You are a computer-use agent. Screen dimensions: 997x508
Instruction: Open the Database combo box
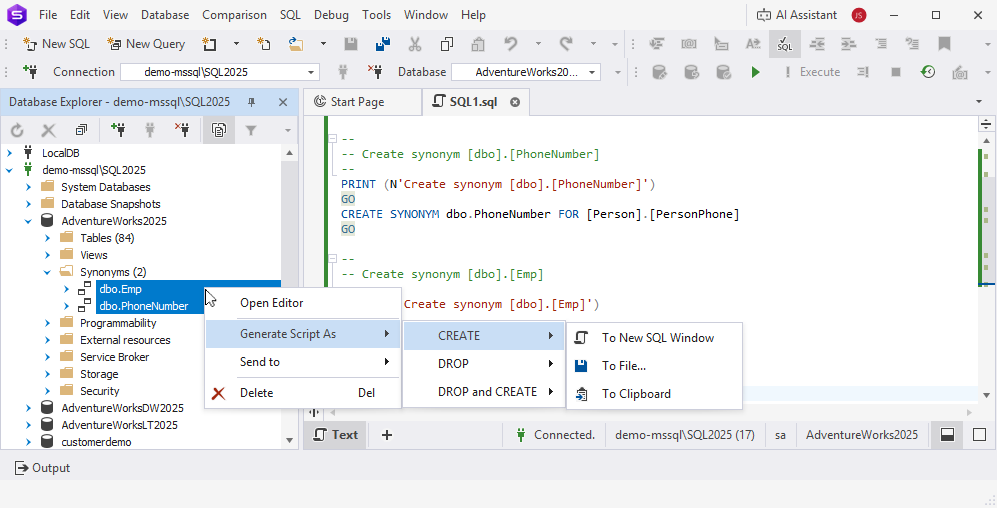tap(526, 72)
